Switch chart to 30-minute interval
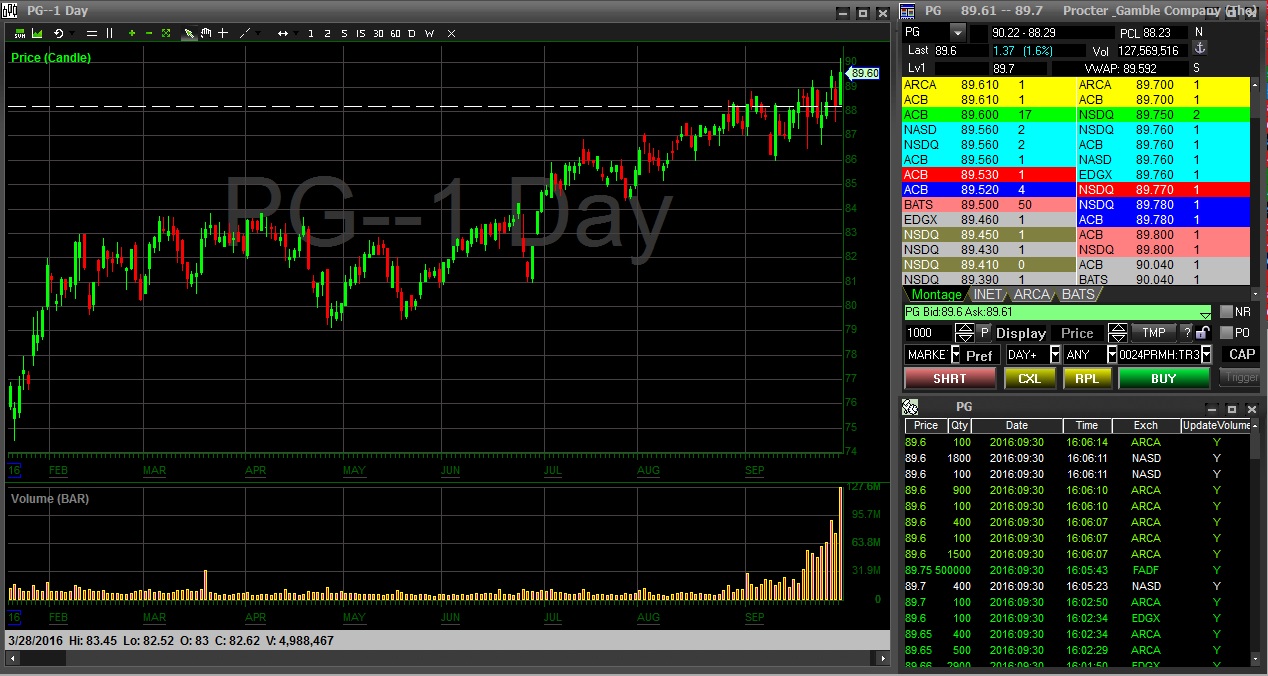 (378, 33)
